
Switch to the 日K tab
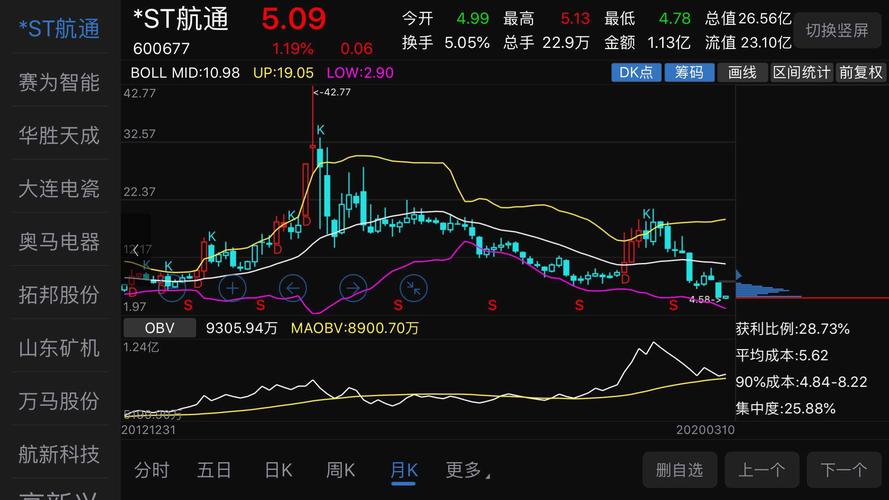[278, 470]
